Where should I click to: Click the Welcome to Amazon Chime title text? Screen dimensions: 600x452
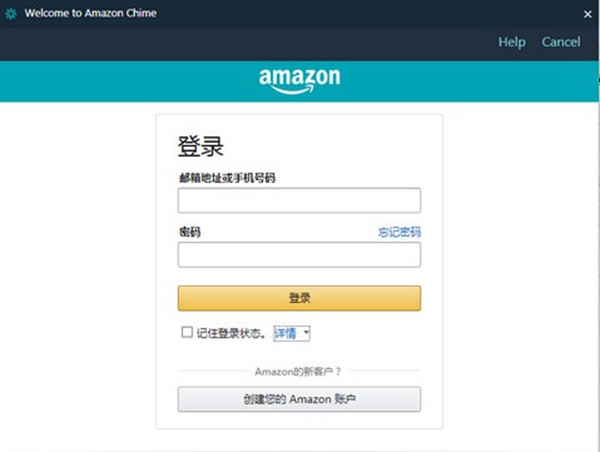91,13
